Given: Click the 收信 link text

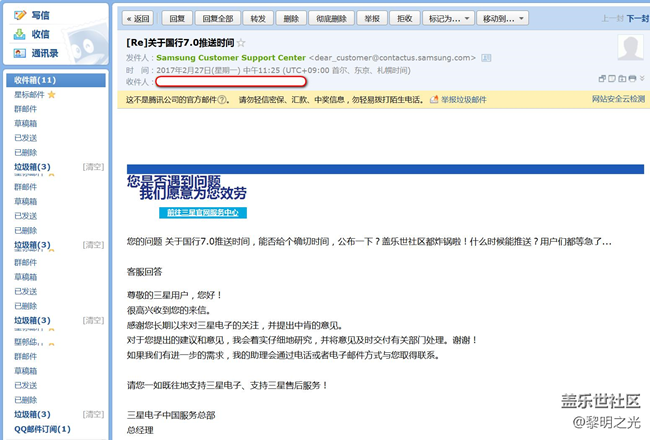Looking at the screenshot, I should [40, 34].
